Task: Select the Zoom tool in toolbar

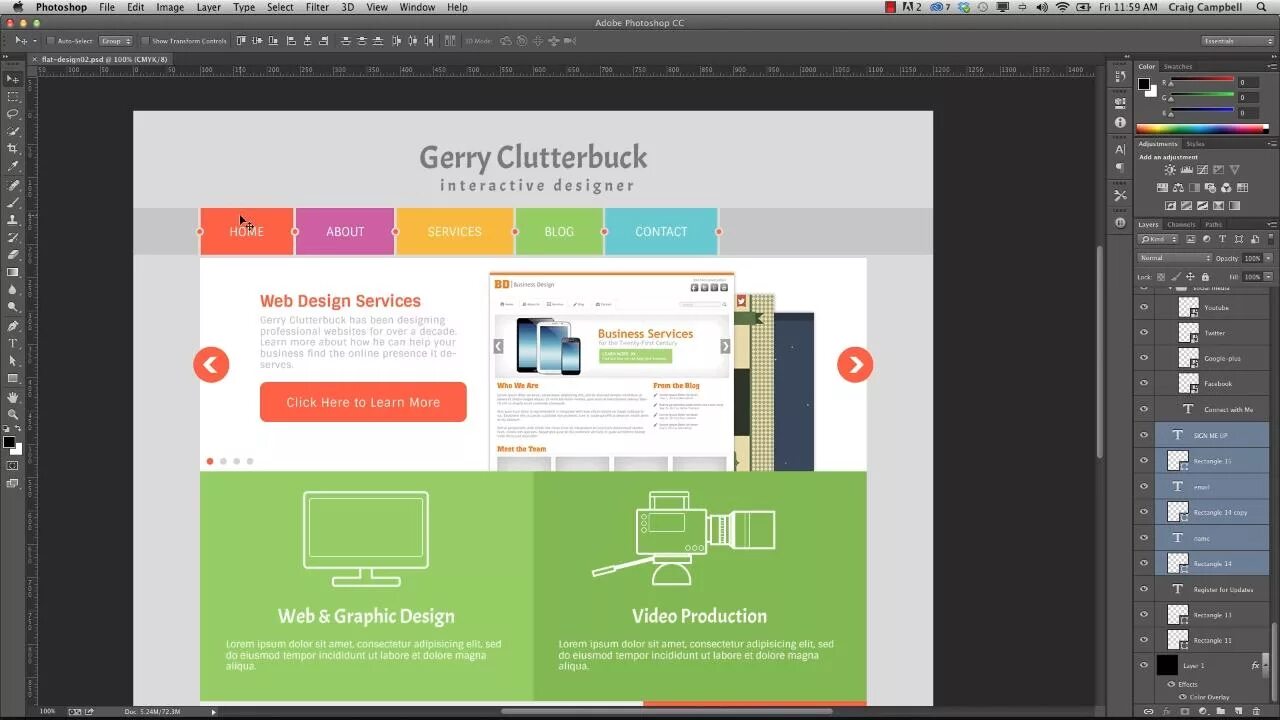Action: 13,414
